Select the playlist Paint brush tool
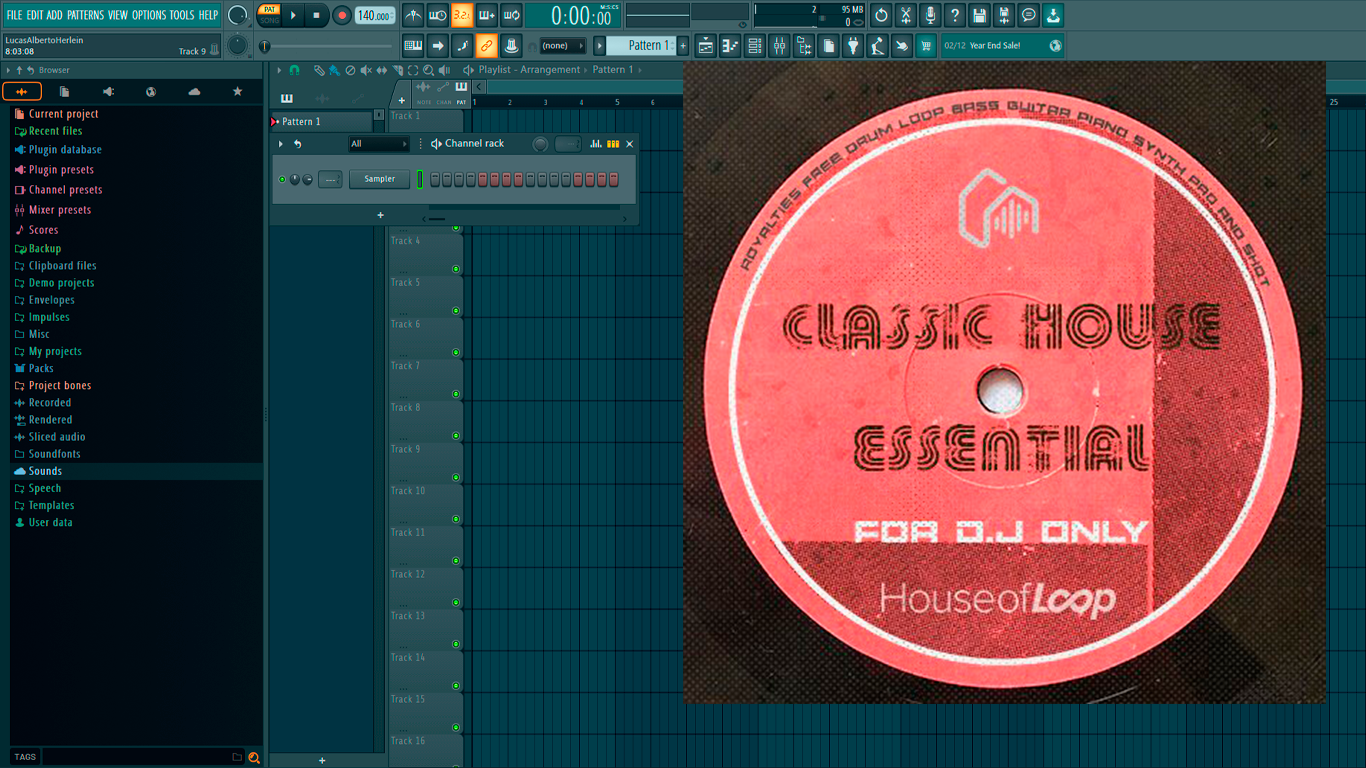The height and width of the screenshot is (768, 1366). (x=334, y=70)
